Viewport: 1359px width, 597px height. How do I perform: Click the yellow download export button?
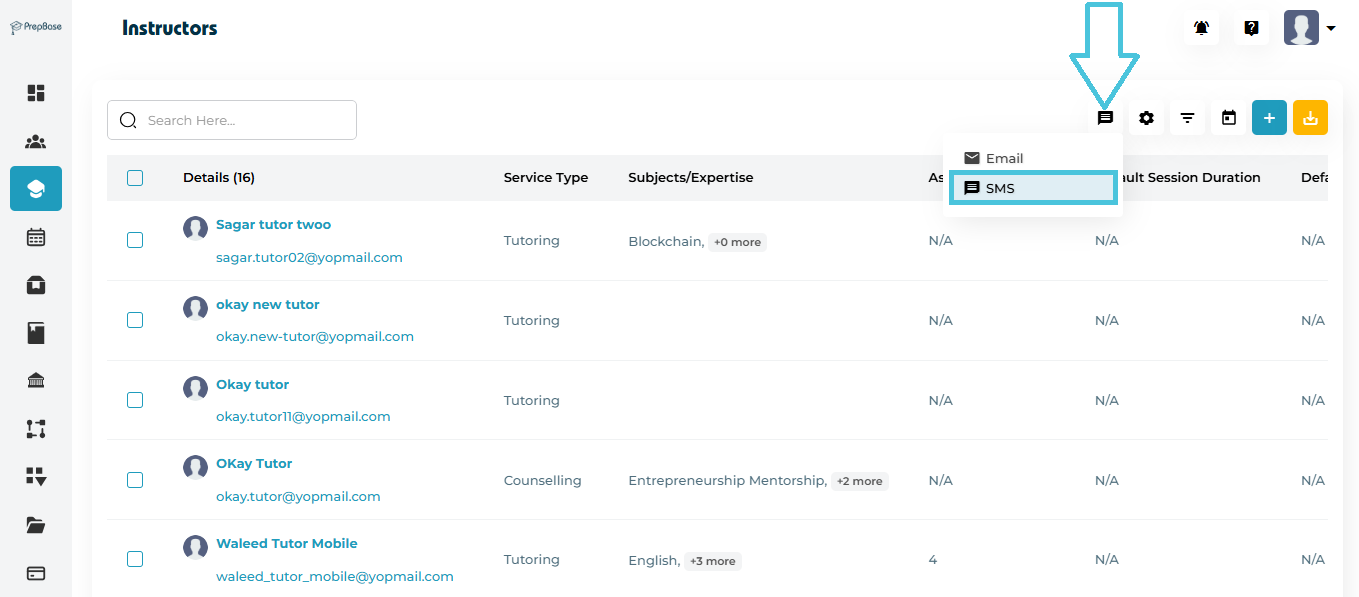(x=1310, y=118)
